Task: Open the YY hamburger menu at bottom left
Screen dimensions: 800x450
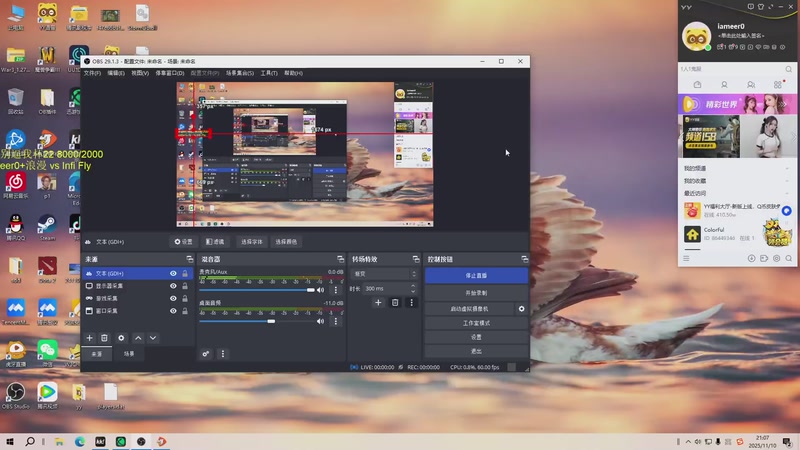Action: tap(686, 258)
